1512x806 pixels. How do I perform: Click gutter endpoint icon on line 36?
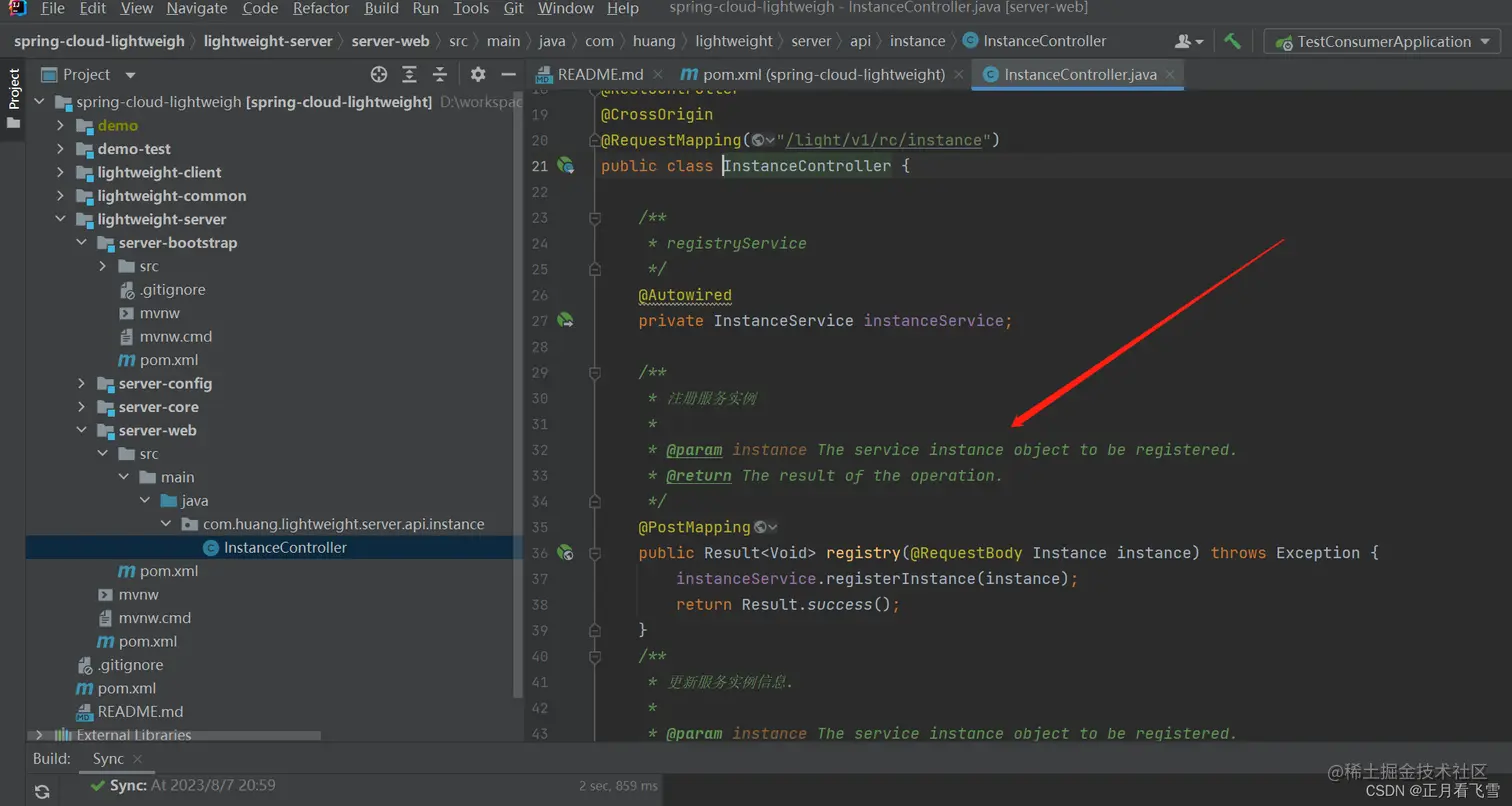point(565,553)
